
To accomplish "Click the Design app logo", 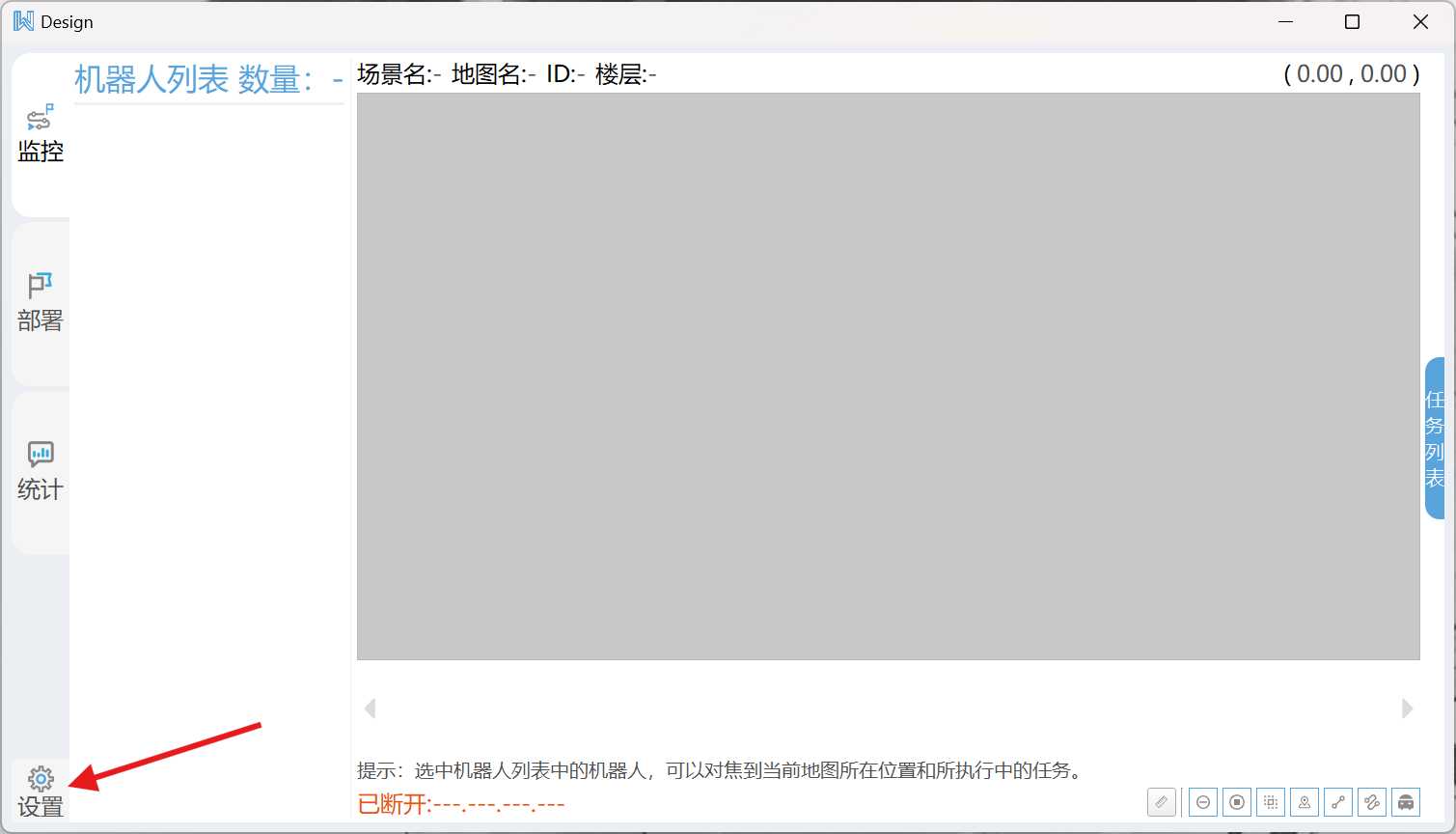I will 21,20.
